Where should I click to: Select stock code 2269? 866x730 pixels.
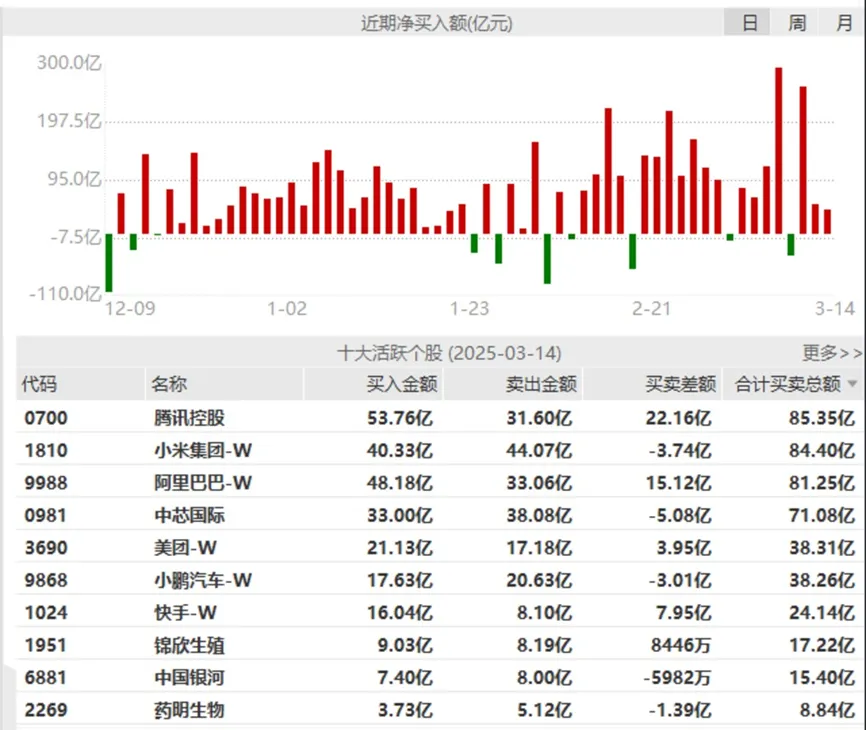pos(46,710)
